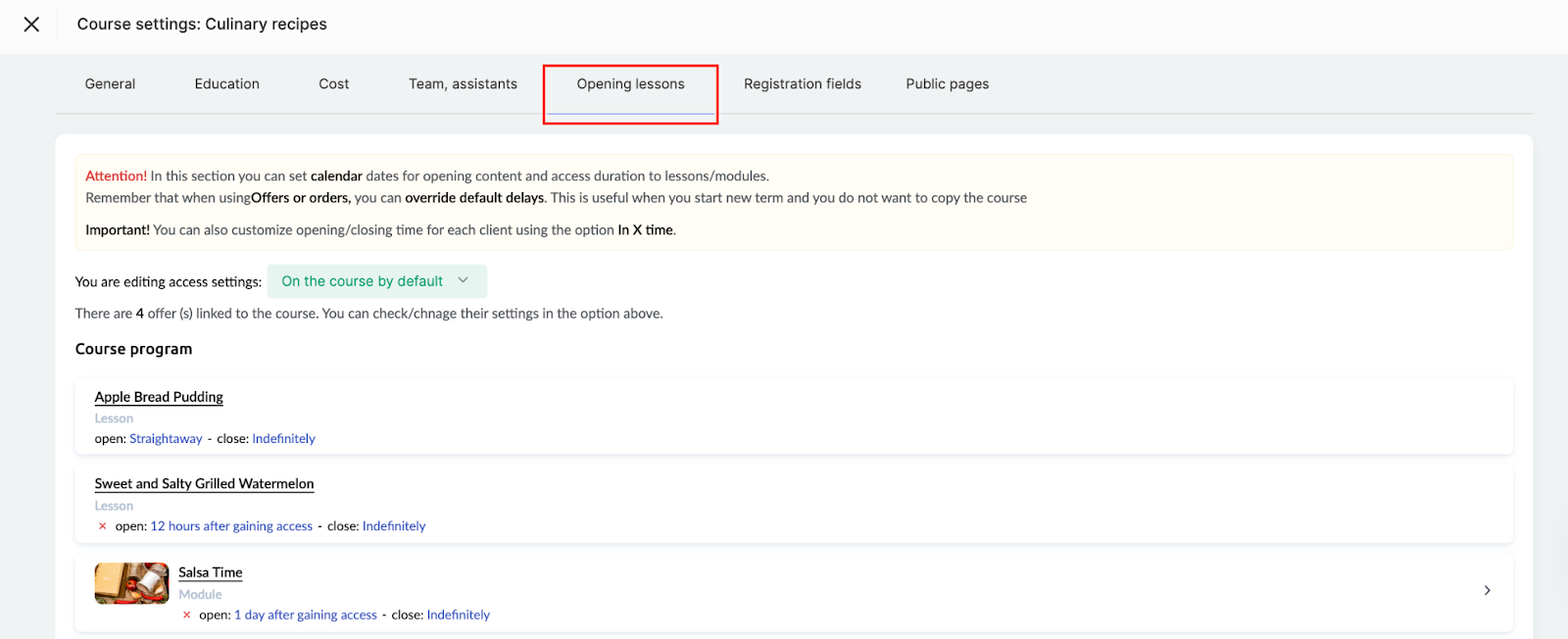Image resolution: width=1568 pixels, height=639 pixels.
Task: Edit '12 hours after gaining access' open setting
Action: (231, 526)
